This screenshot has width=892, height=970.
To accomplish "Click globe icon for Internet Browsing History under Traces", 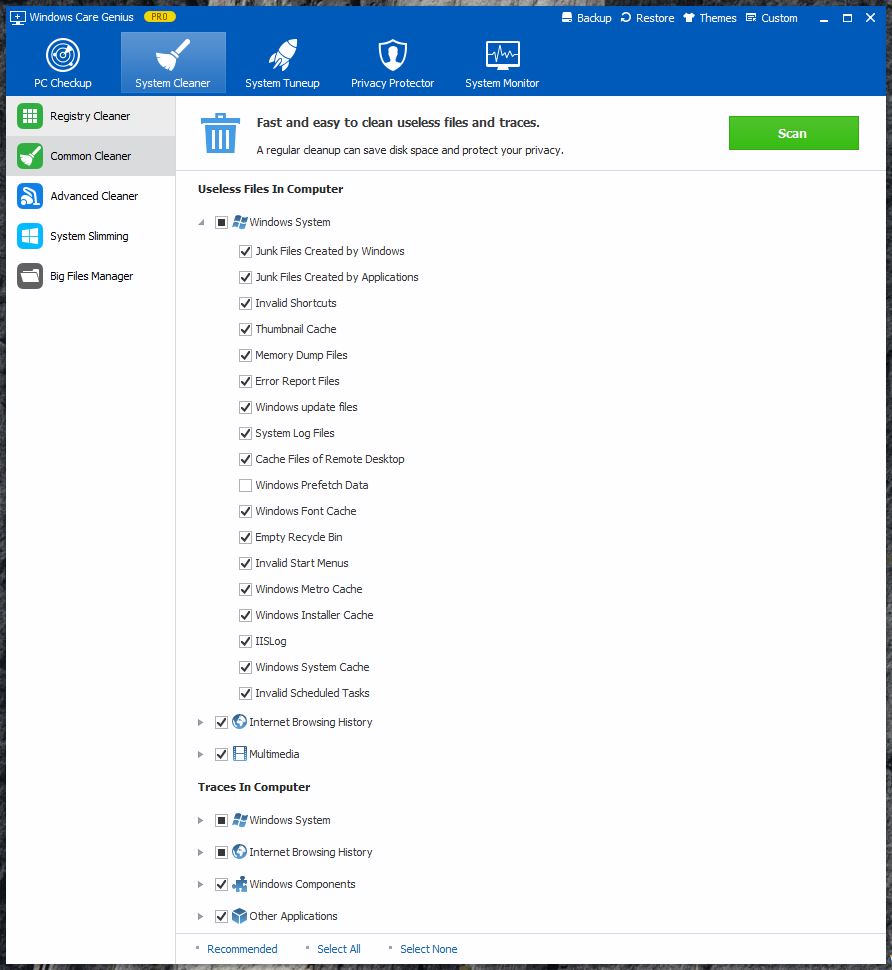I will pyautogui.click(x=239, y=852).
